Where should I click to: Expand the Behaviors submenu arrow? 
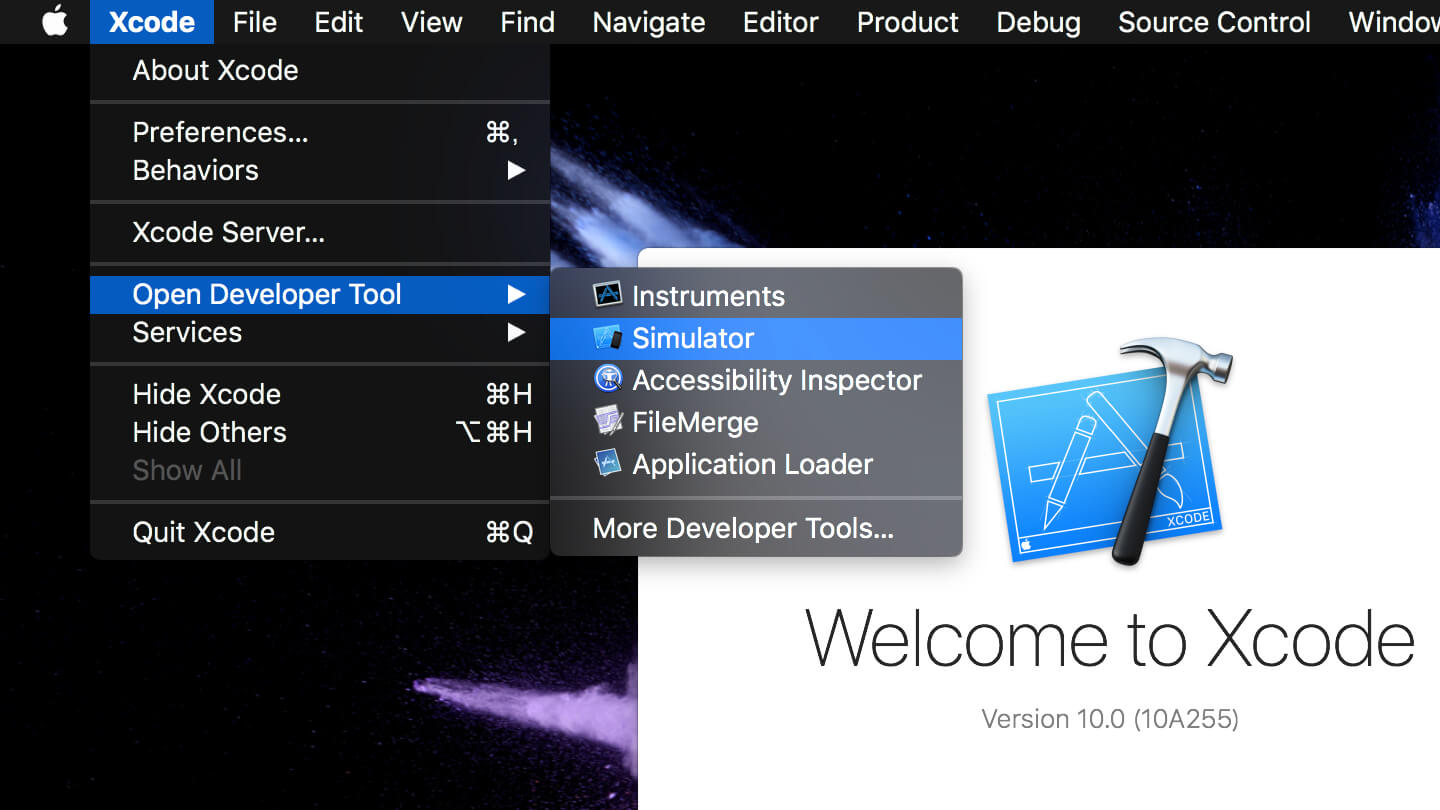click(516, 171)
